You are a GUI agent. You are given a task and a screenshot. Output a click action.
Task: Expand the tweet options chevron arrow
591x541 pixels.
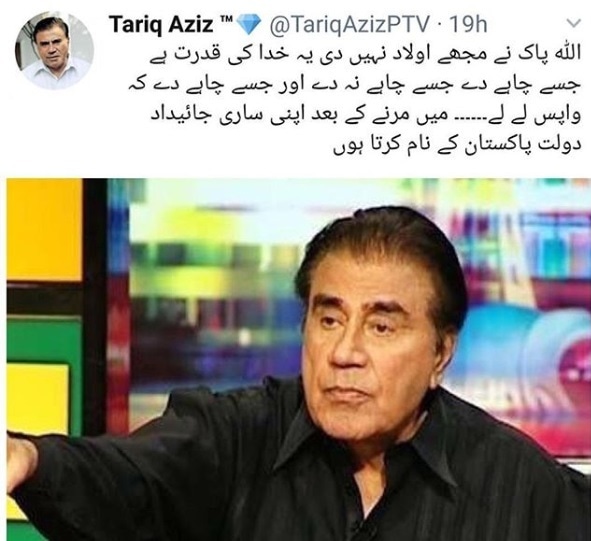point(574,23)
